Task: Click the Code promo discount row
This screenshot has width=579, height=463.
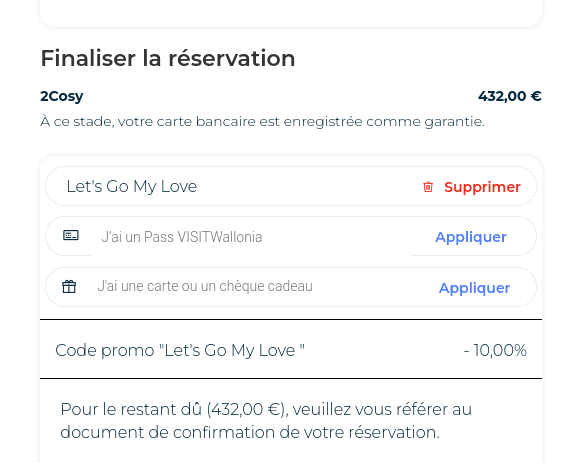Action: tap(291, 349)
